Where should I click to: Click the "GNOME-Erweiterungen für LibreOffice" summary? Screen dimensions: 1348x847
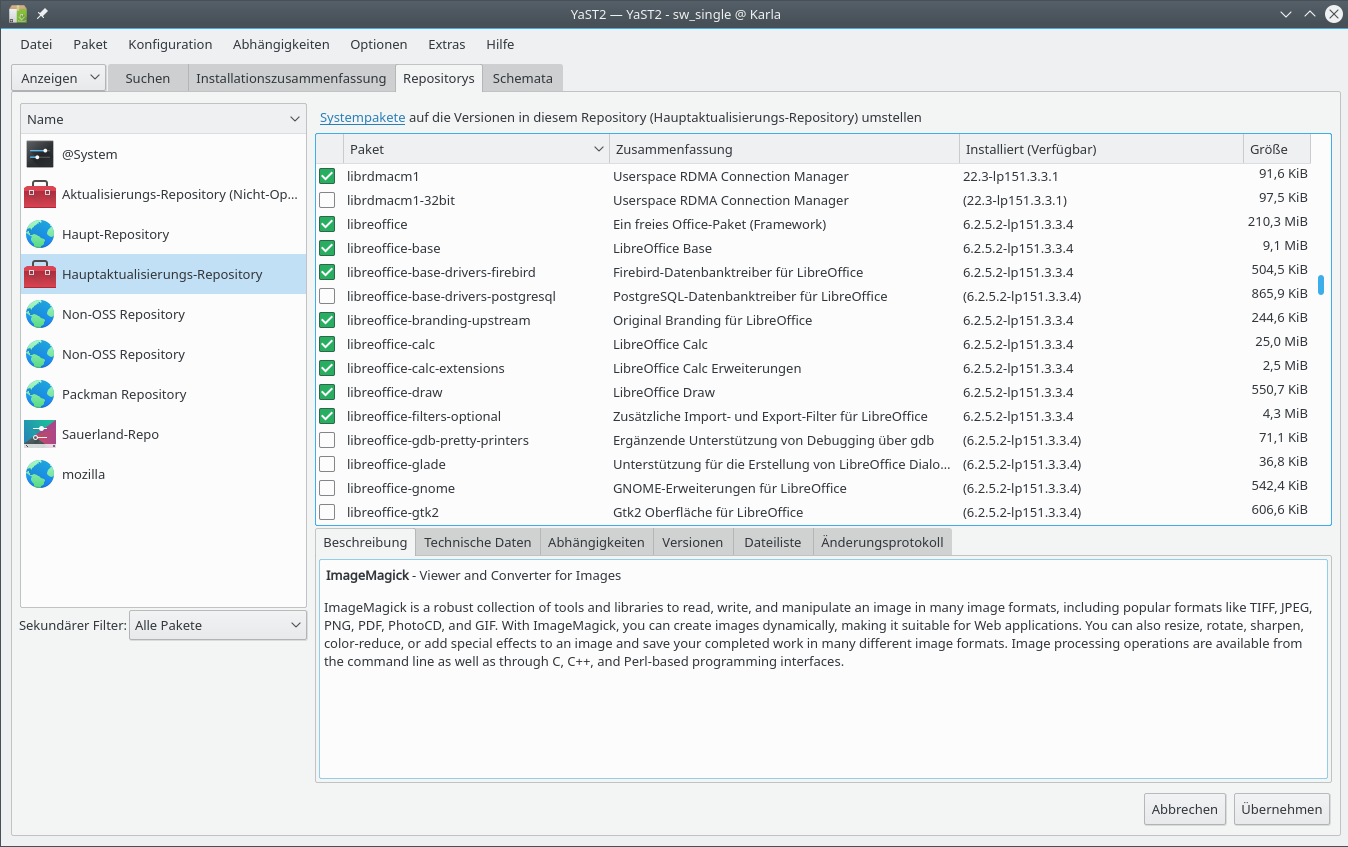[730, 488]
